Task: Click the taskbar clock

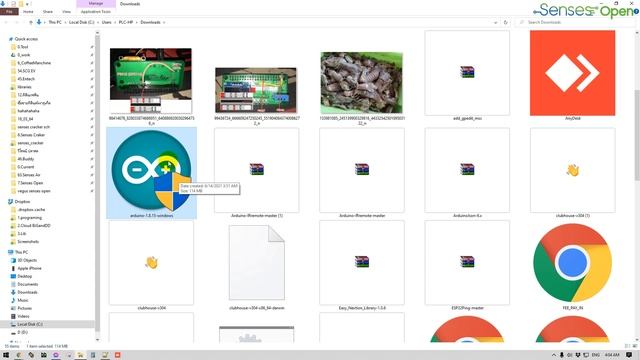Action: click(611, 355)
